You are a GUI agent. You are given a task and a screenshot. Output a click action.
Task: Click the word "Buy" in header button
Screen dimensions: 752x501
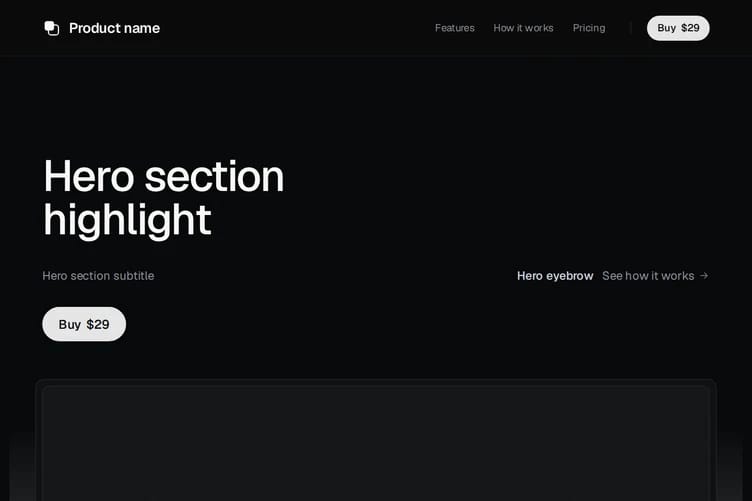(666, 28)
